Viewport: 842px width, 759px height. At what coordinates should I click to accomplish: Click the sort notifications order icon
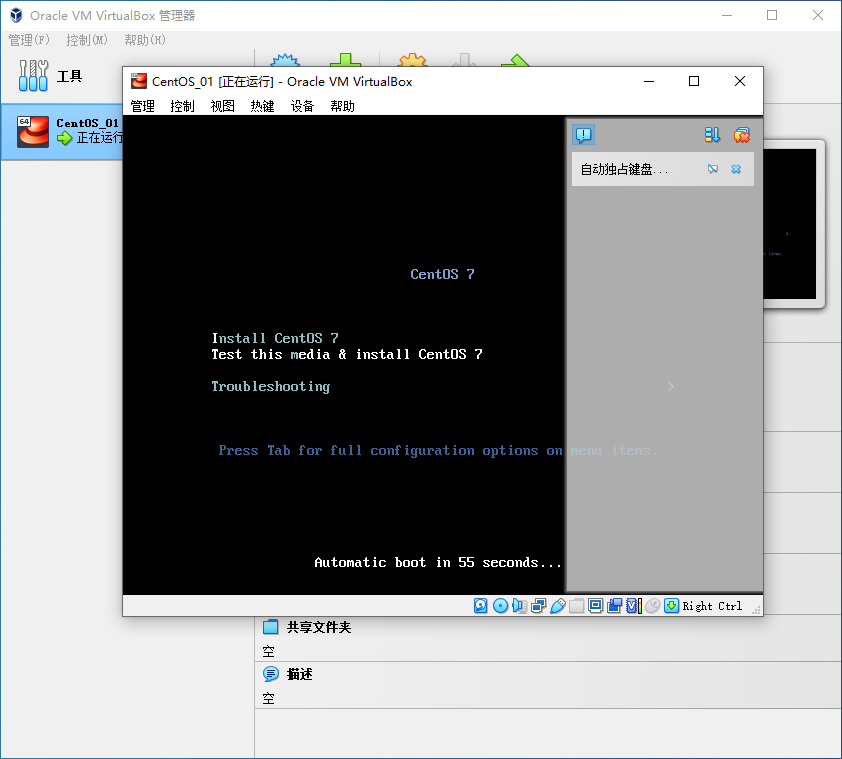pos(712,135)
